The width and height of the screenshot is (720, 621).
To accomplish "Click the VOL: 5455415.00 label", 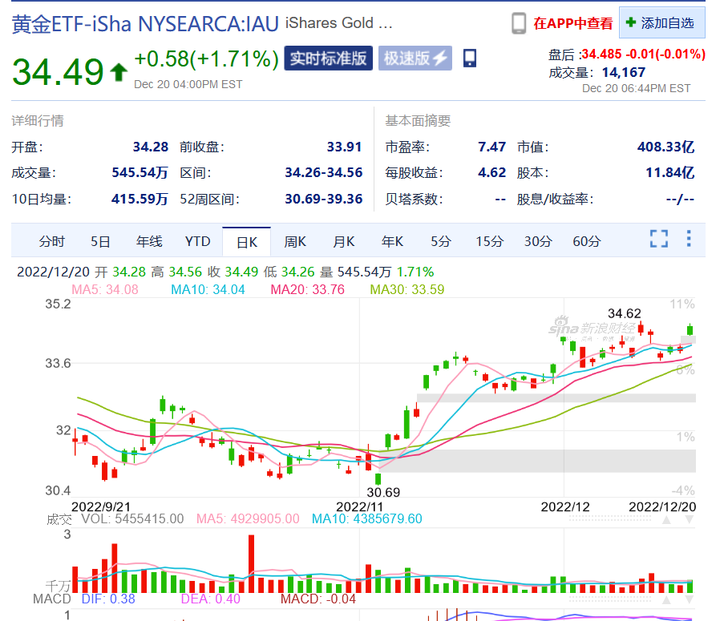I will (132, 519).
